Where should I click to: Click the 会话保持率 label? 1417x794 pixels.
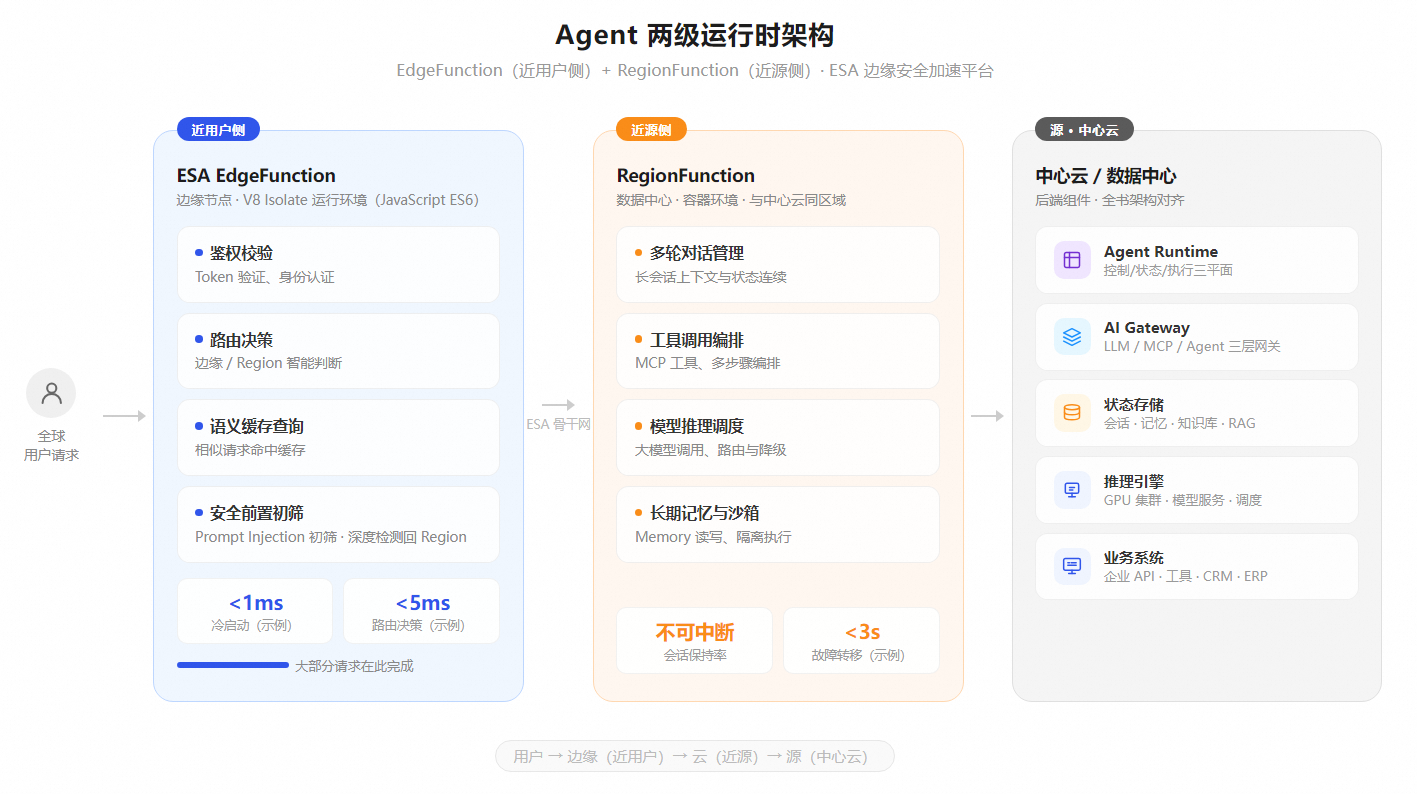coord(695,656)
